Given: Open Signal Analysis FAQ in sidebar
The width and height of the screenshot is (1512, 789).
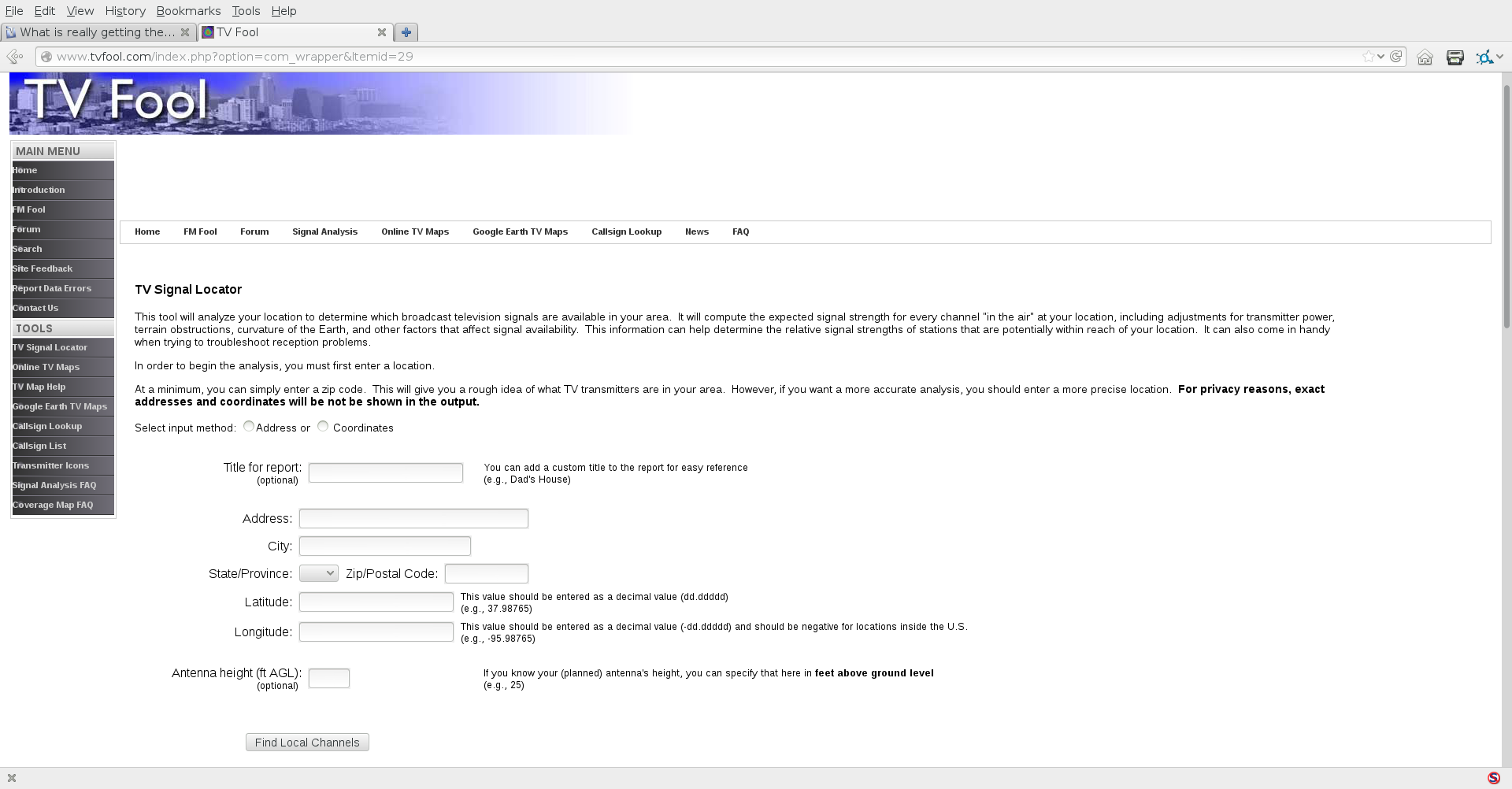Looking at the screenshot, I should pos(63,485).
